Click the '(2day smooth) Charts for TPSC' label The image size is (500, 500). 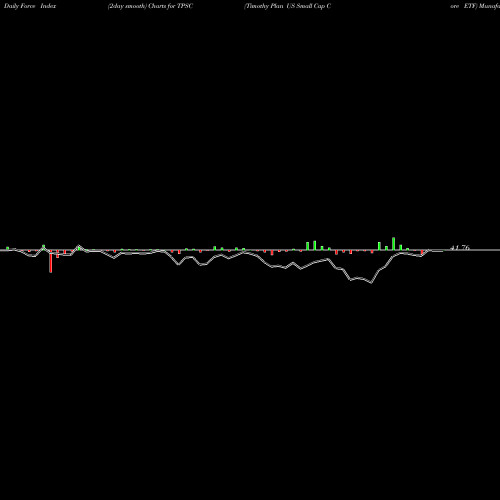click(x=150, y=6)
